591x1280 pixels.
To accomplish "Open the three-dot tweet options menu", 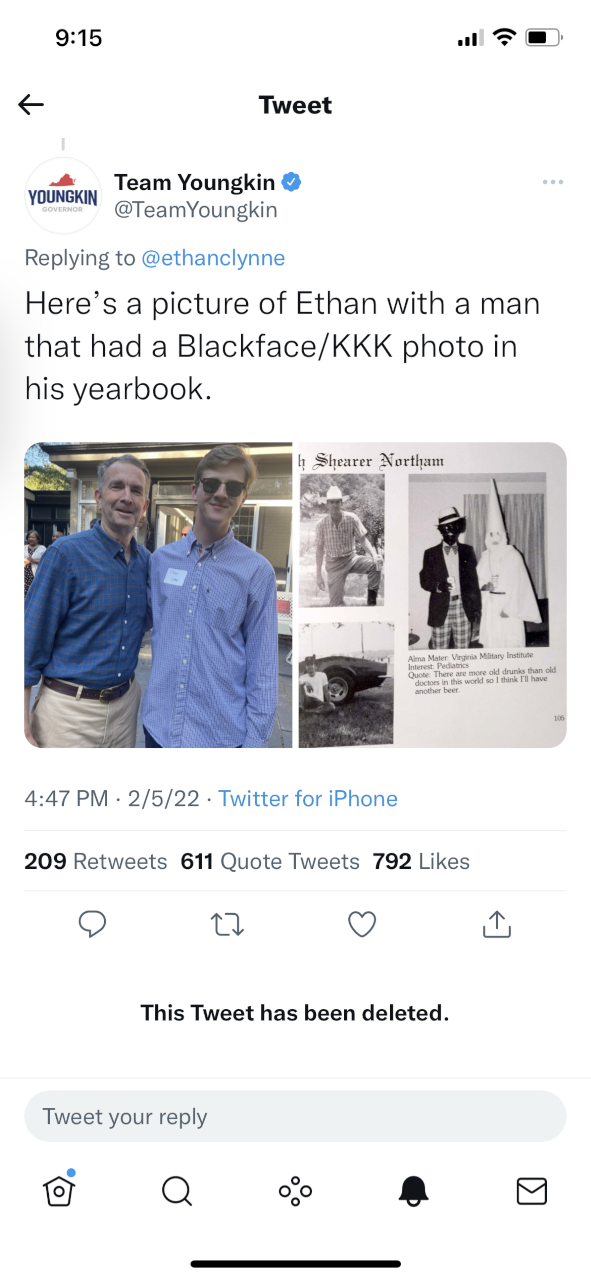I will (552, 182).
